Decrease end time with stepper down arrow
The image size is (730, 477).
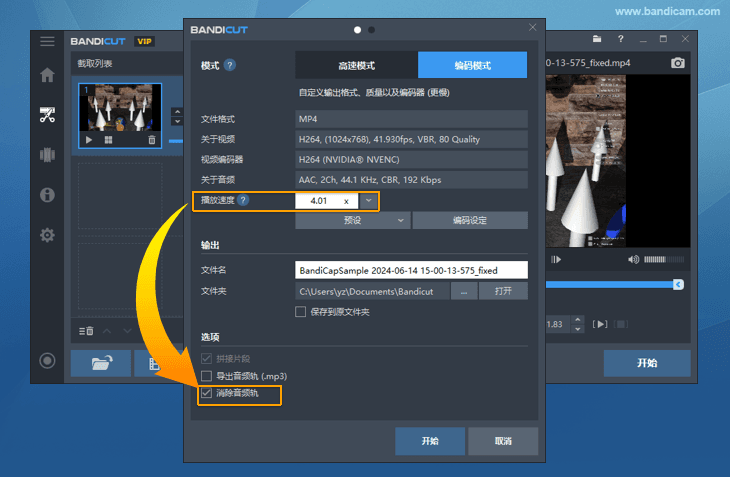tap(578, 329)
